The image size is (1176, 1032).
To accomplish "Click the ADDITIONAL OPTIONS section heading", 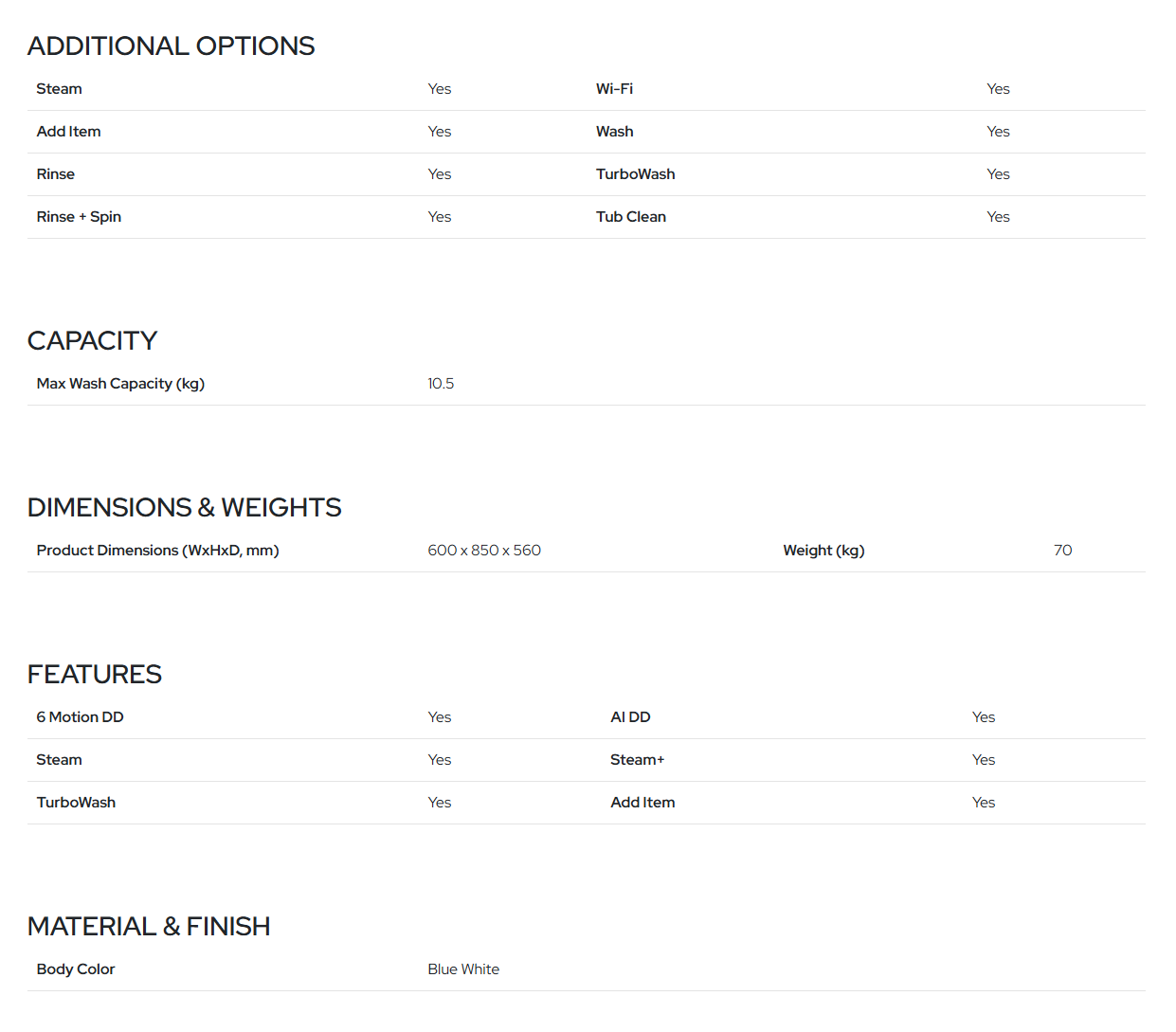I will point(171,45).
